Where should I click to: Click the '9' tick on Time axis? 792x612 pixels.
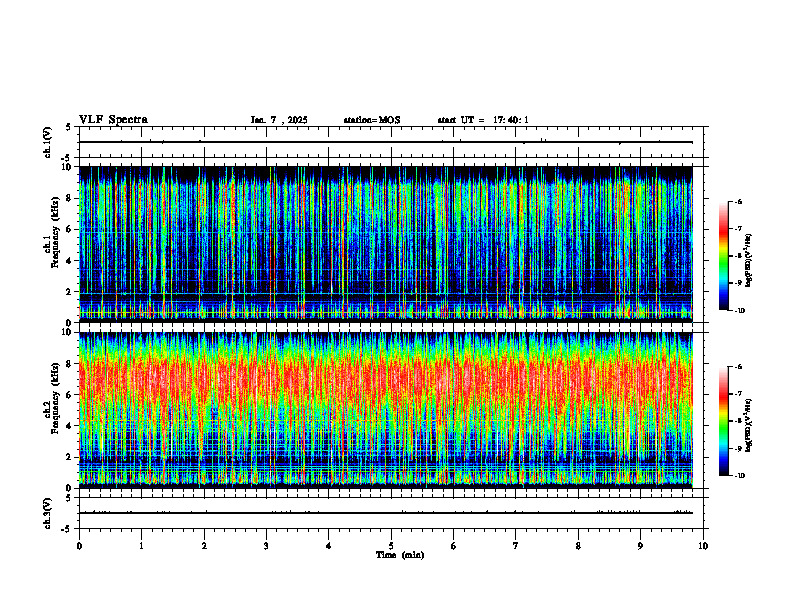point(640,546)
